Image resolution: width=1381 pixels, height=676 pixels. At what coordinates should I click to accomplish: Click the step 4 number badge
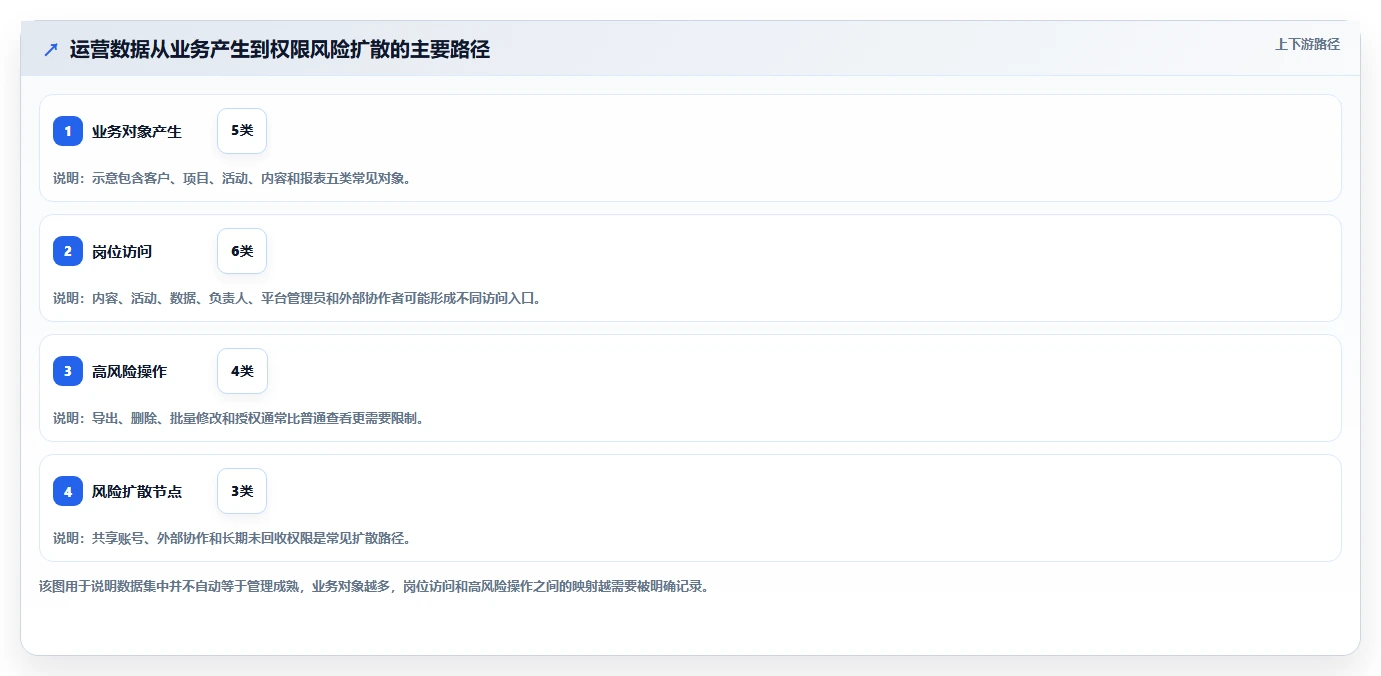click(x=68, y=491)
